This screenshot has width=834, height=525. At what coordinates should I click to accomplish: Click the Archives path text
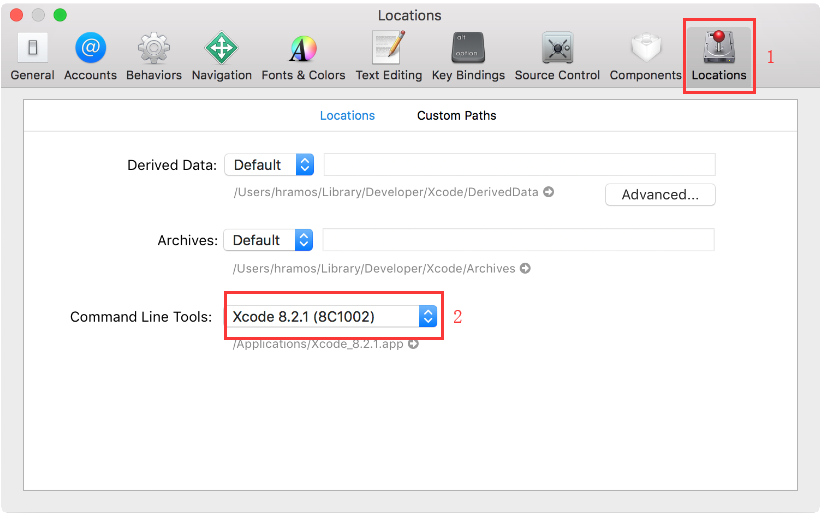374,269
